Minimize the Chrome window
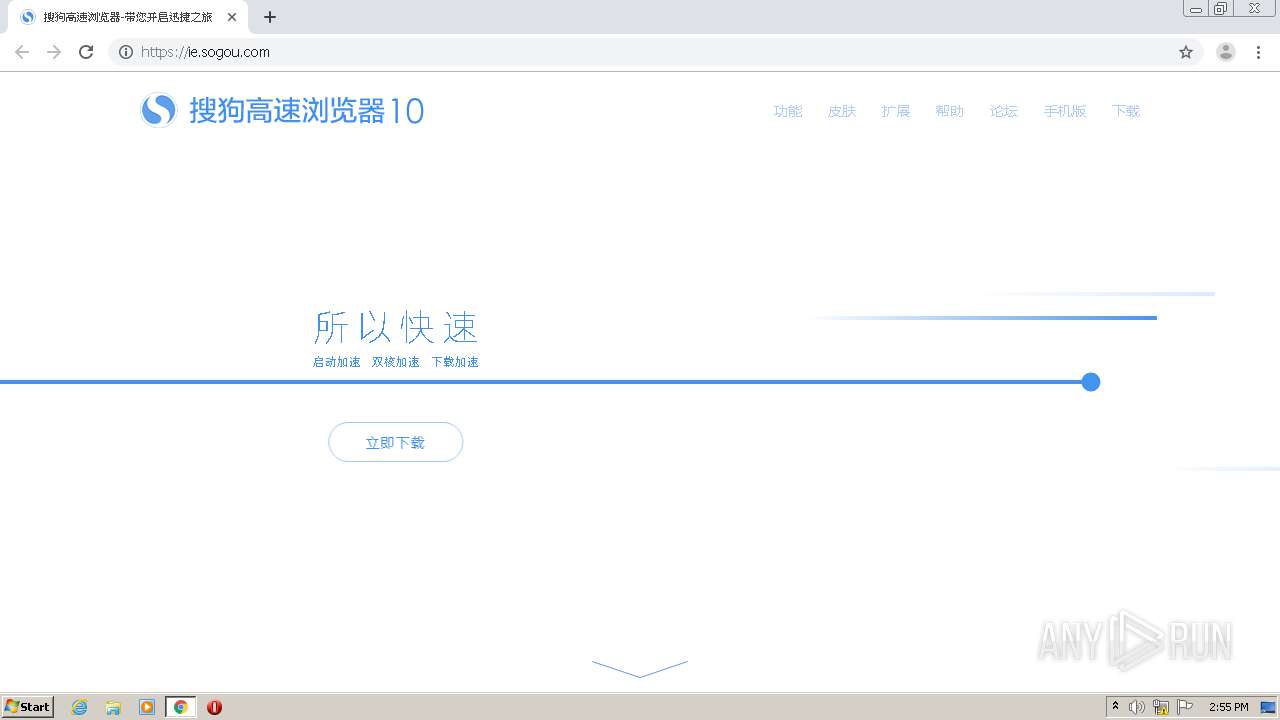Viewport: 1280px width, 720px height. coord(1196,9)
